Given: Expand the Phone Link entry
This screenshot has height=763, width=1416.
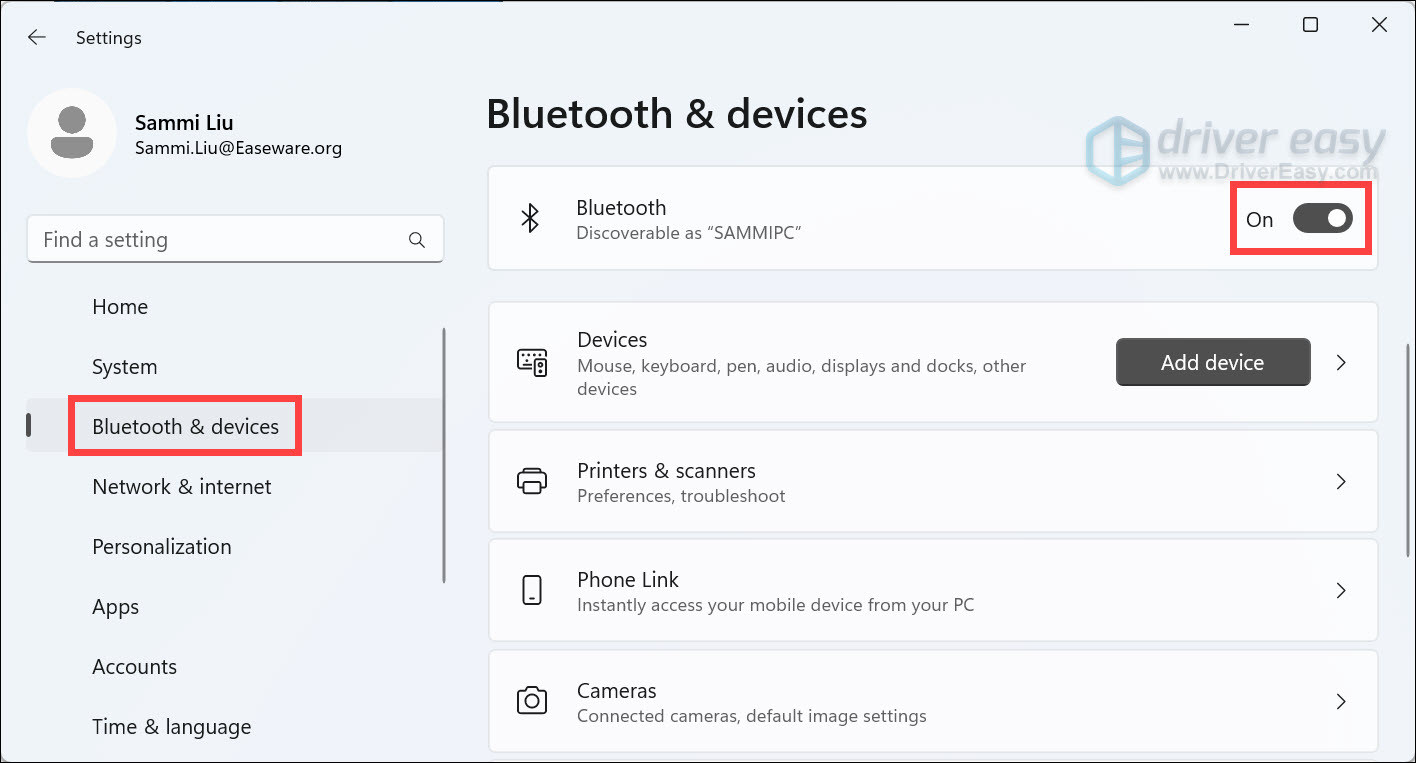Looking at the screenshot, I should point(1341,590).
